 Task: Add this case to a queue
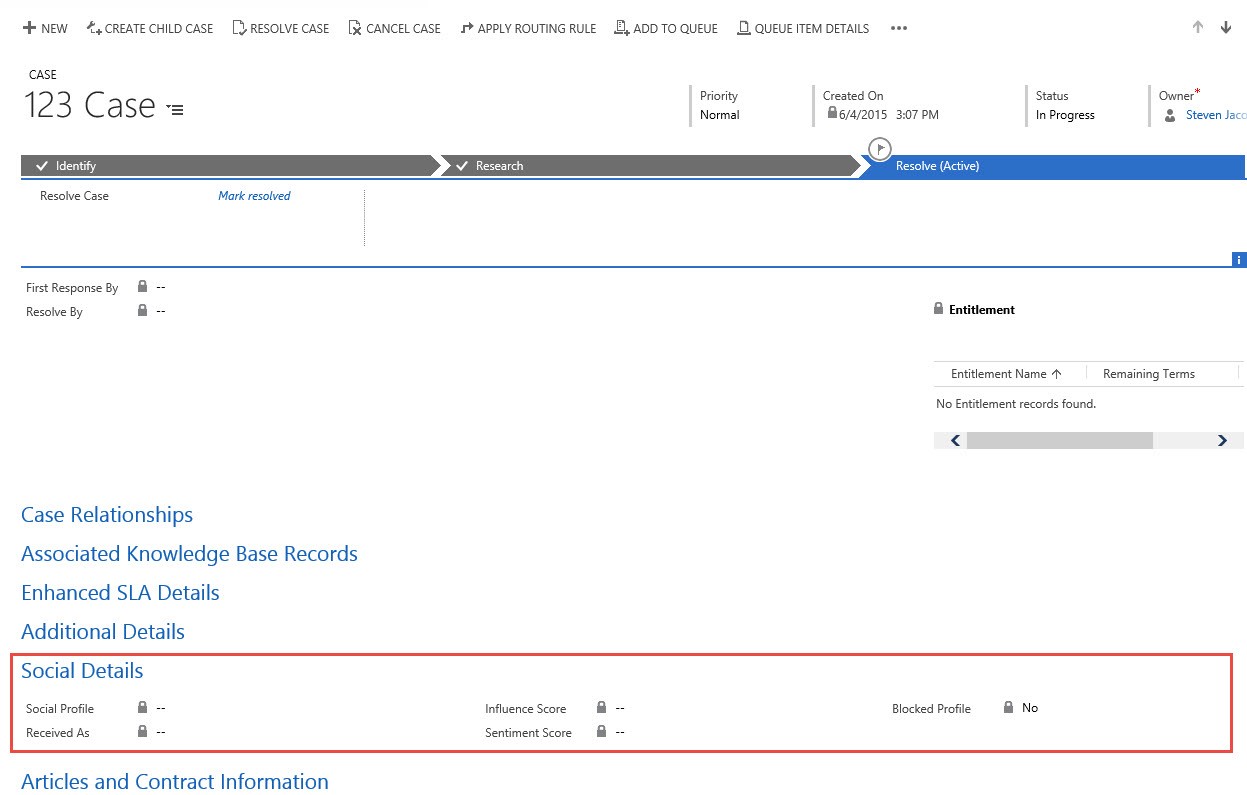pos(666,28)
